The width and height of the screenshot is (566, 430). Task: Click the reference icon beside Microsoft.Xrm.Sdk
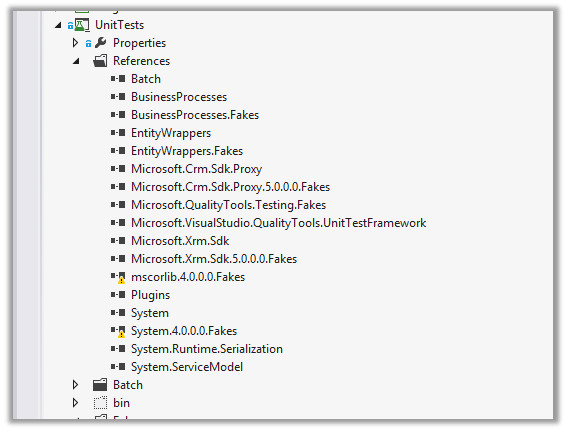118,240
